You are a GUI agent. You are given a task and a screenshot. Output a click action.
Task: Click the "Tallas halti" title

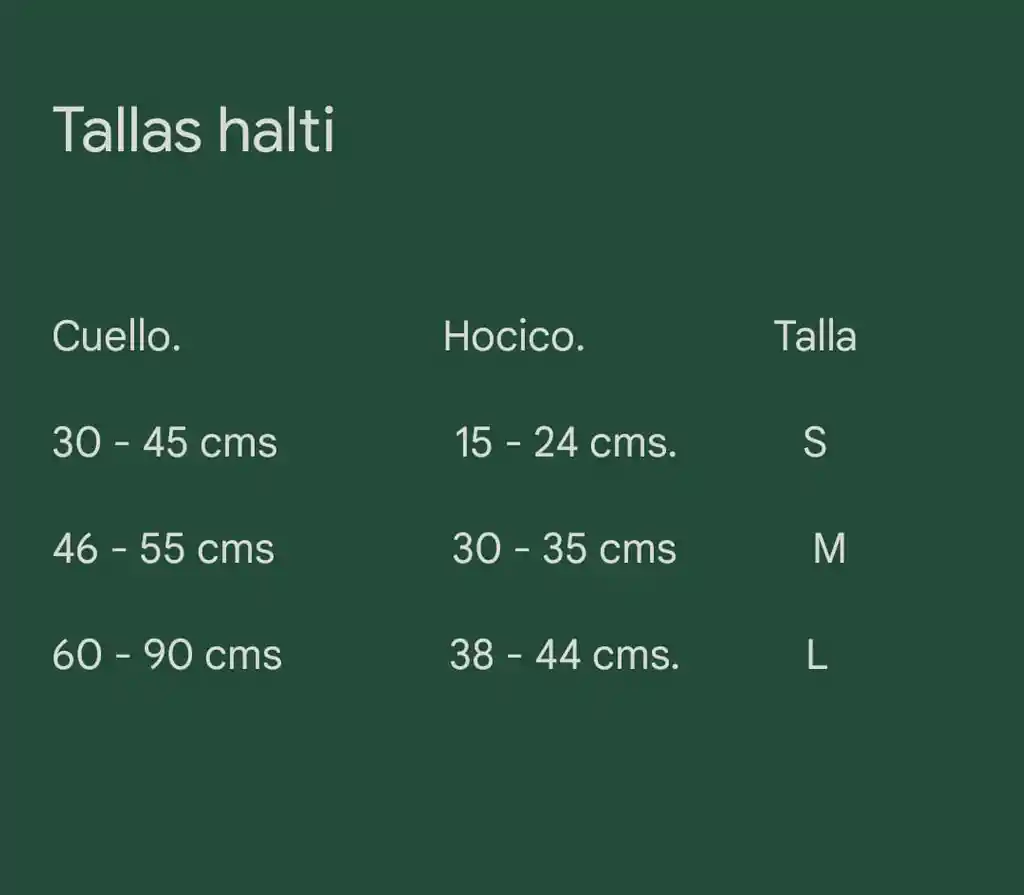(x=193, y=130)
